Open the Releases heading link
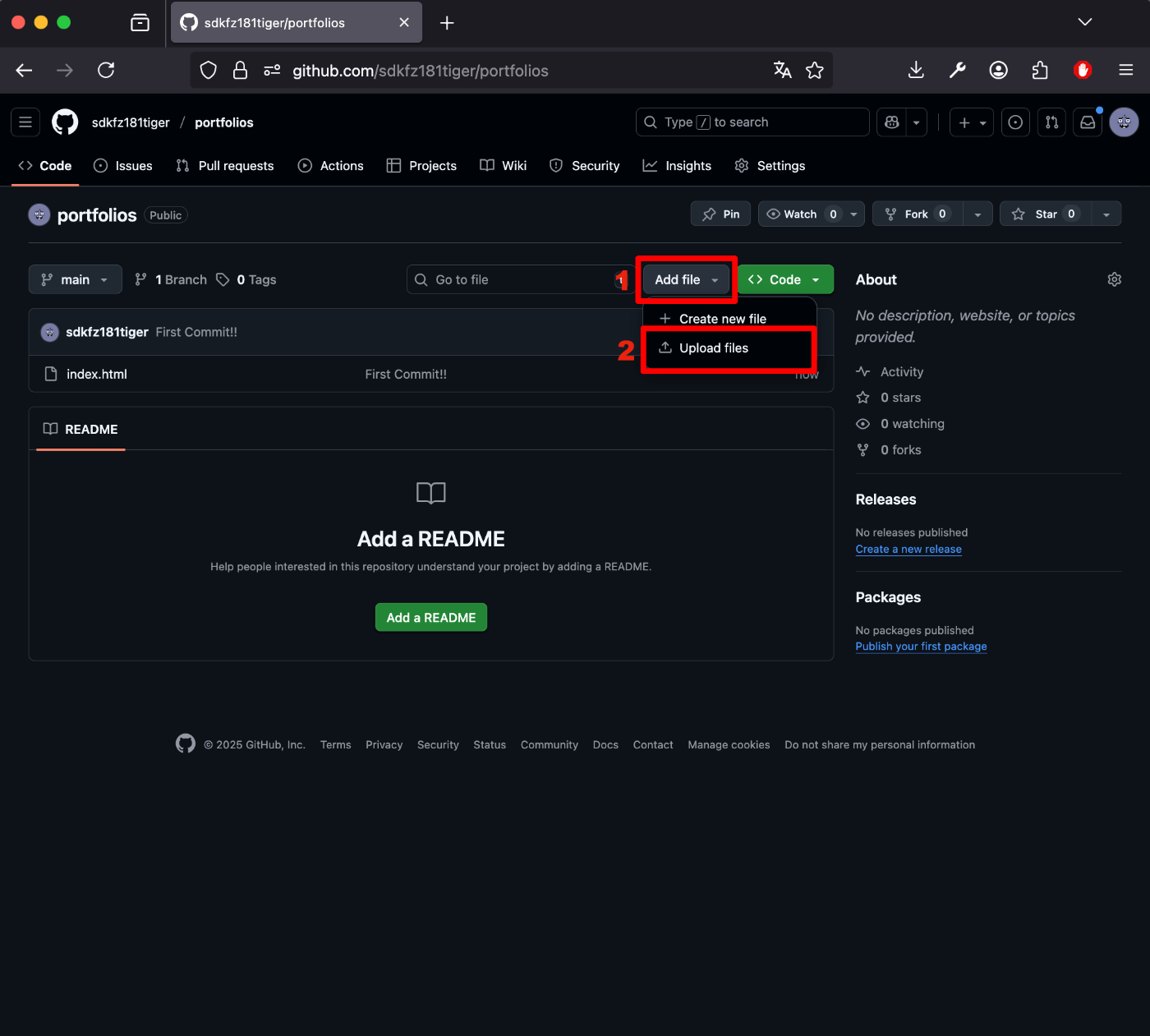This screenshot has width=1150, height=1036. tap(885, 500)
